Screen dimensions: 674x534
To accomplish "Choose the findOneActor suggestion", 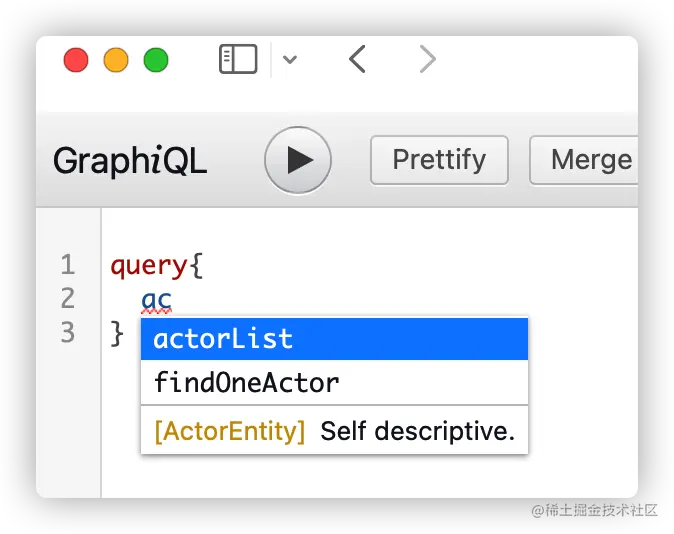I will 334,382.
